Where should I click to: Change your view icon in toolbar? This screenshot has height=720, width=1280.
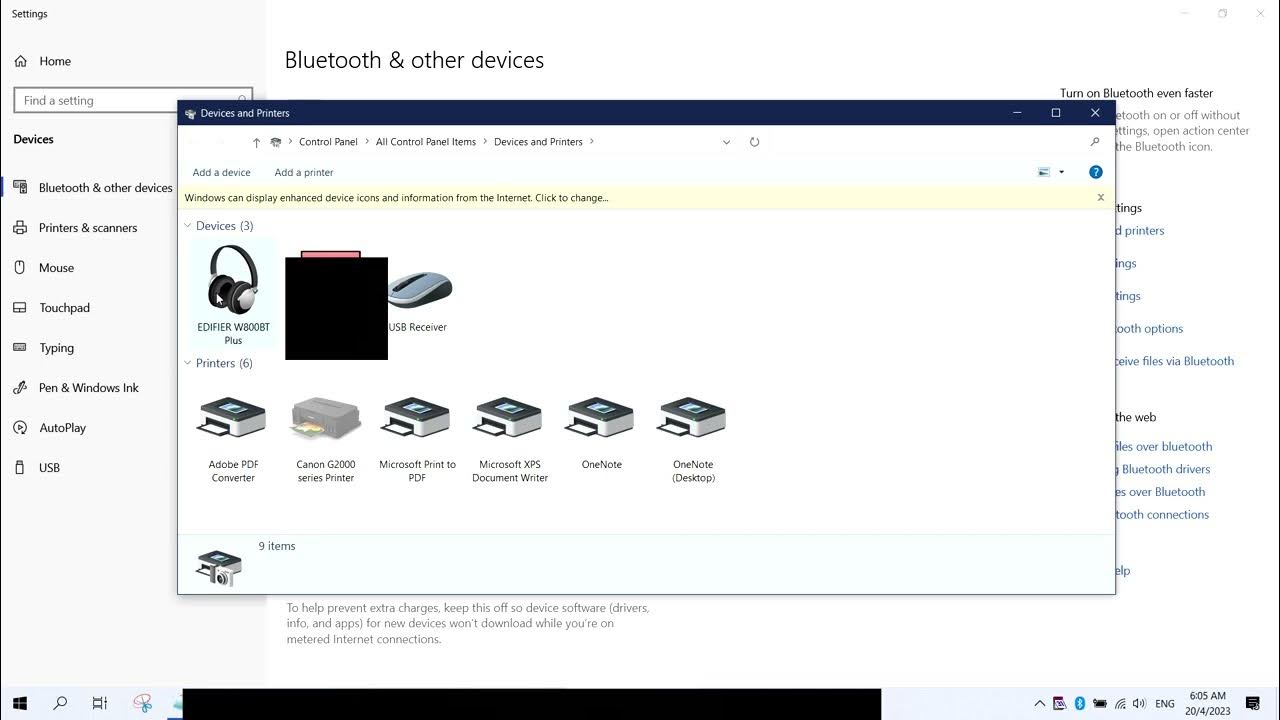coord(1044,172)
